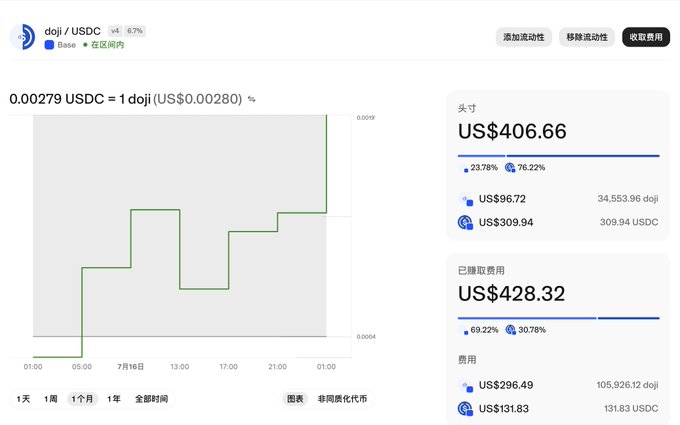
Task: Click the US$96.72 doji value
Action: pos(502,199)
